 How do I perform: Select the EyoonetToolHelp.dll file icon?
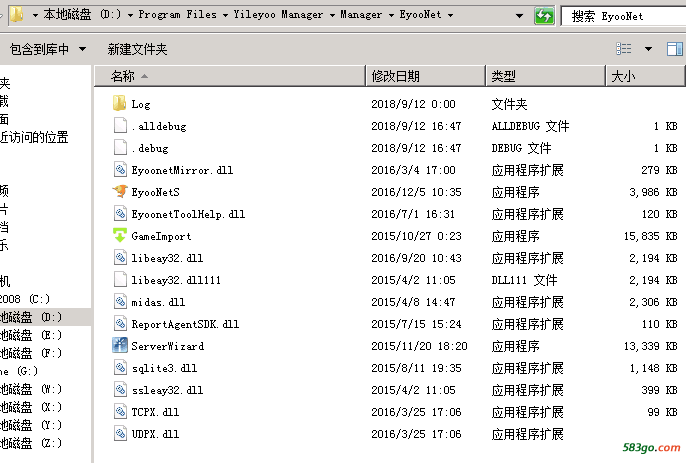[x=120, y=214]
